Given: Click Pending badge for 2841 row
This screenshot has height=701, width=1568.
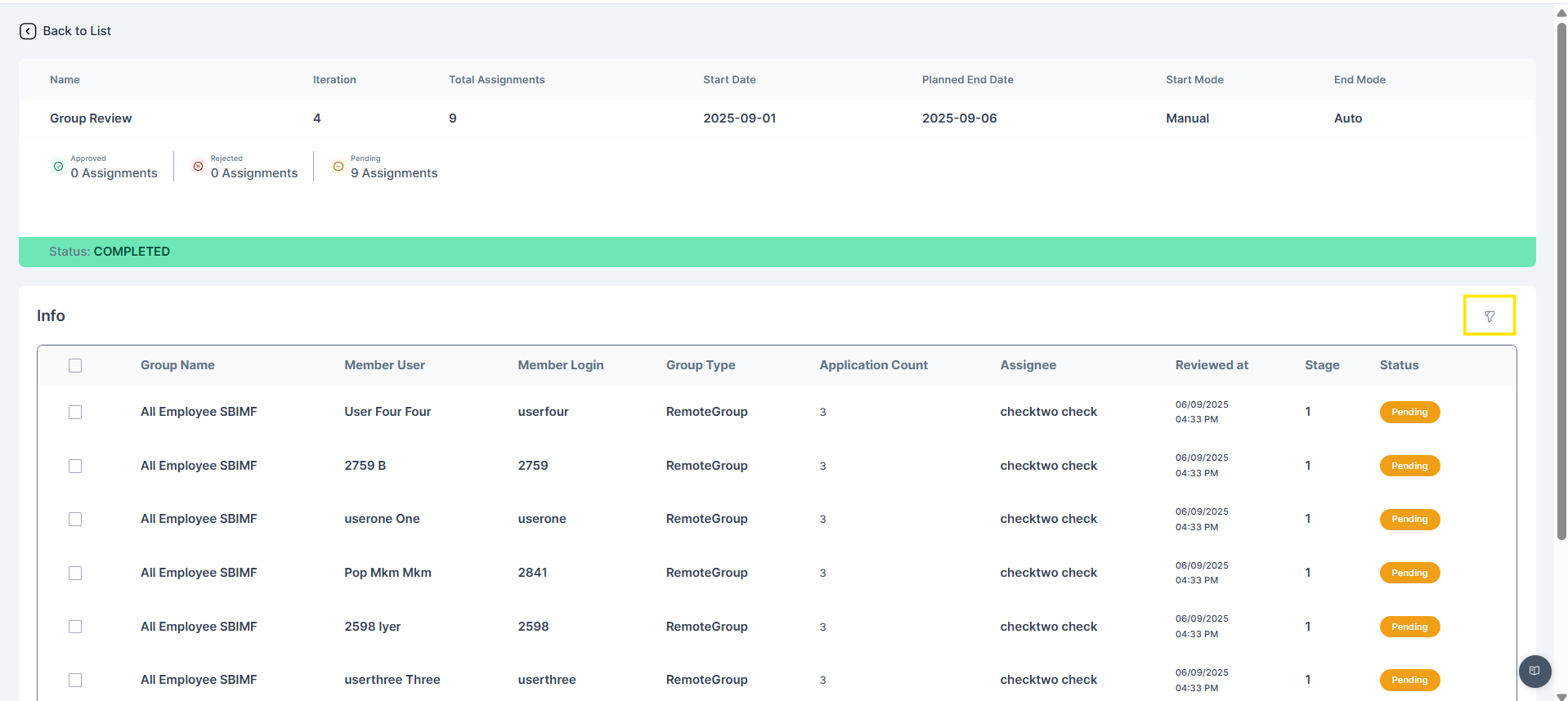Looking at the screenshot, I should [1409, 573].
